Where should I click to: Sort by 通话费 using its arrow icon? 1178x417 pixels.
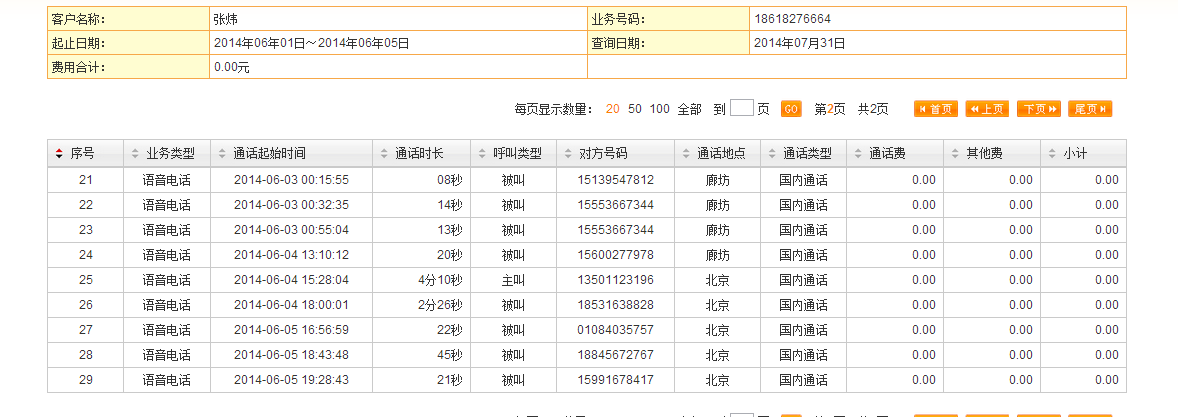coord(857,154)
